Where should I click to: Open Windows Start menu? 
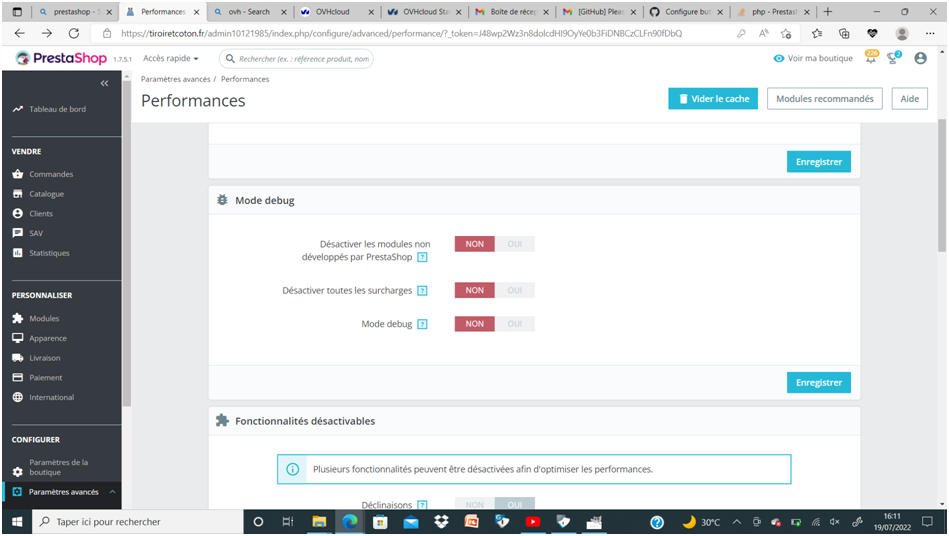tap(17, 521)
